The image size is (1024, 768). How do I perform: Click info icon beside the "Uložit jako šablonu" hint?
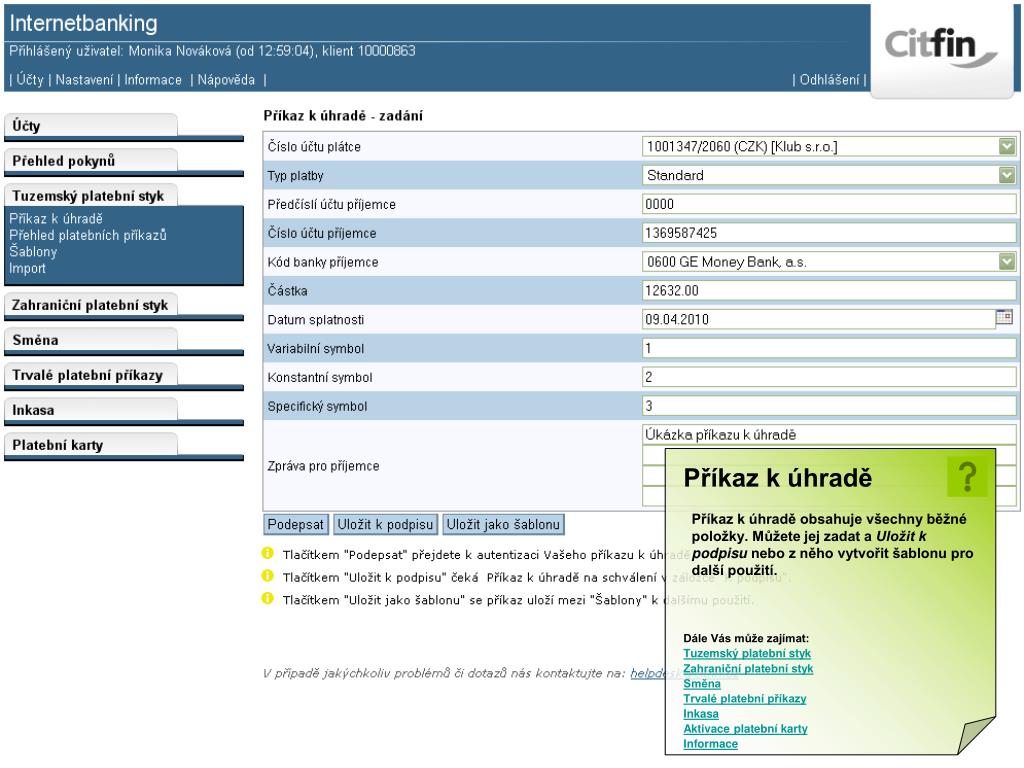click(x=268, y=599)
